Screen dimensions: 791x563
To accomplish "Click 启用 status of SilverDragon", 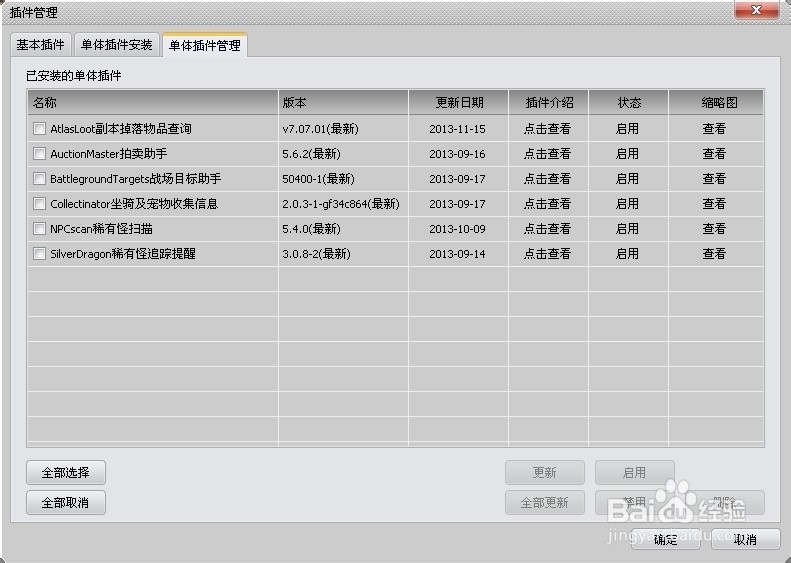I will [628, 254].
